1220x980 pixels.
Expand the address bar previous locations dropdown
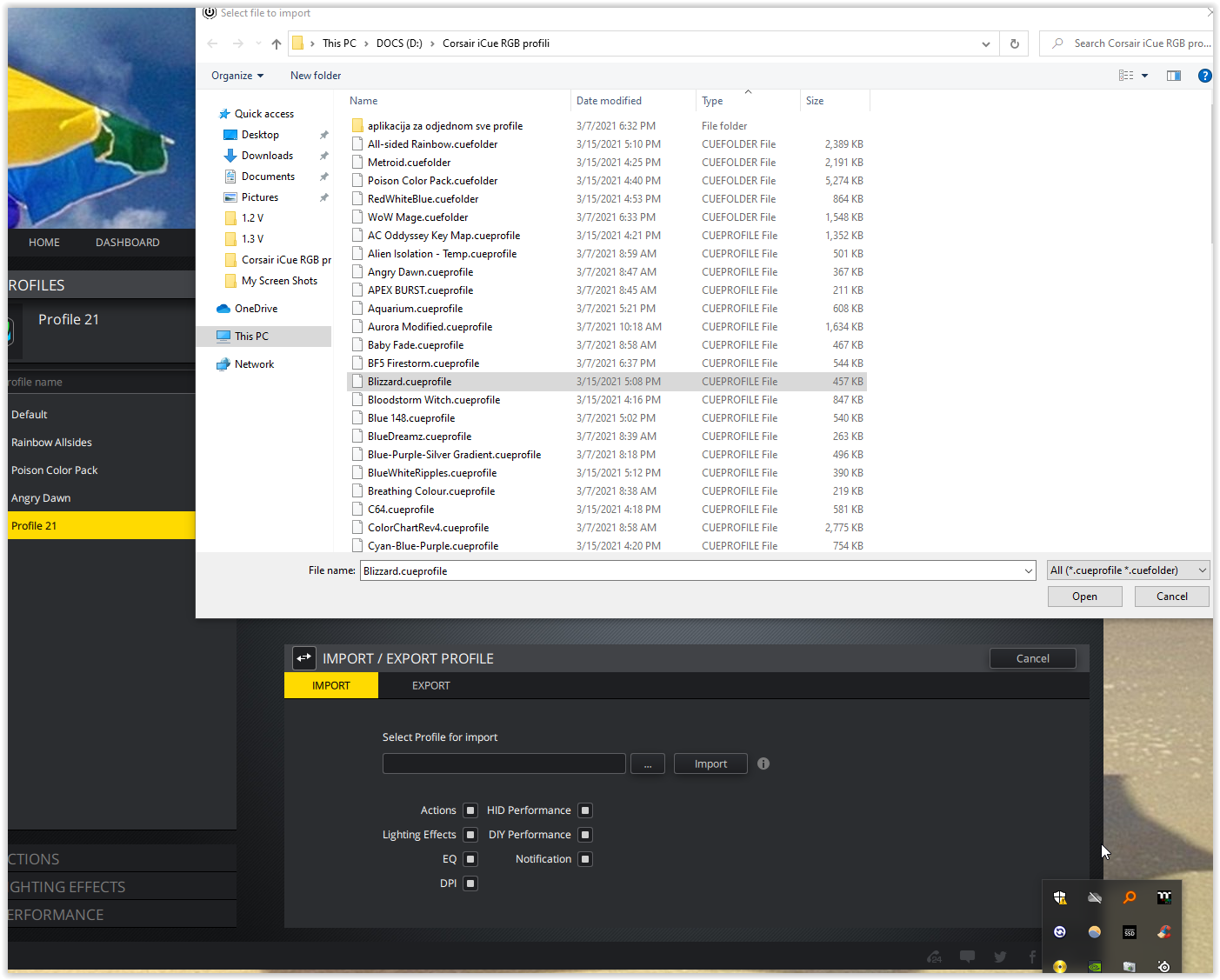pyautogui.click(x=986, y=43)
